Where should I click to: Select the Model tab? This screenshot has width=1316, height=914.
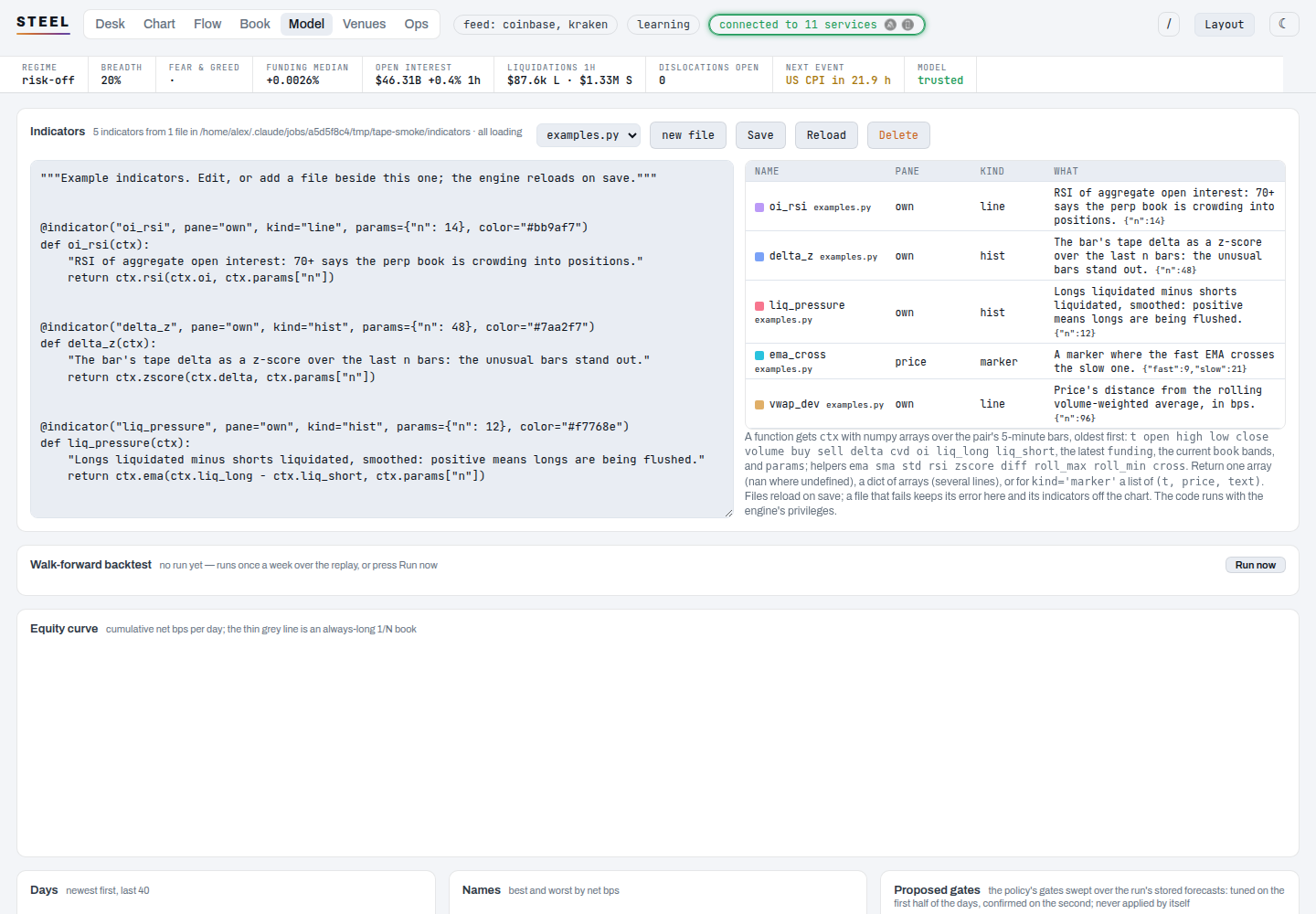click(x=307, y=24)
